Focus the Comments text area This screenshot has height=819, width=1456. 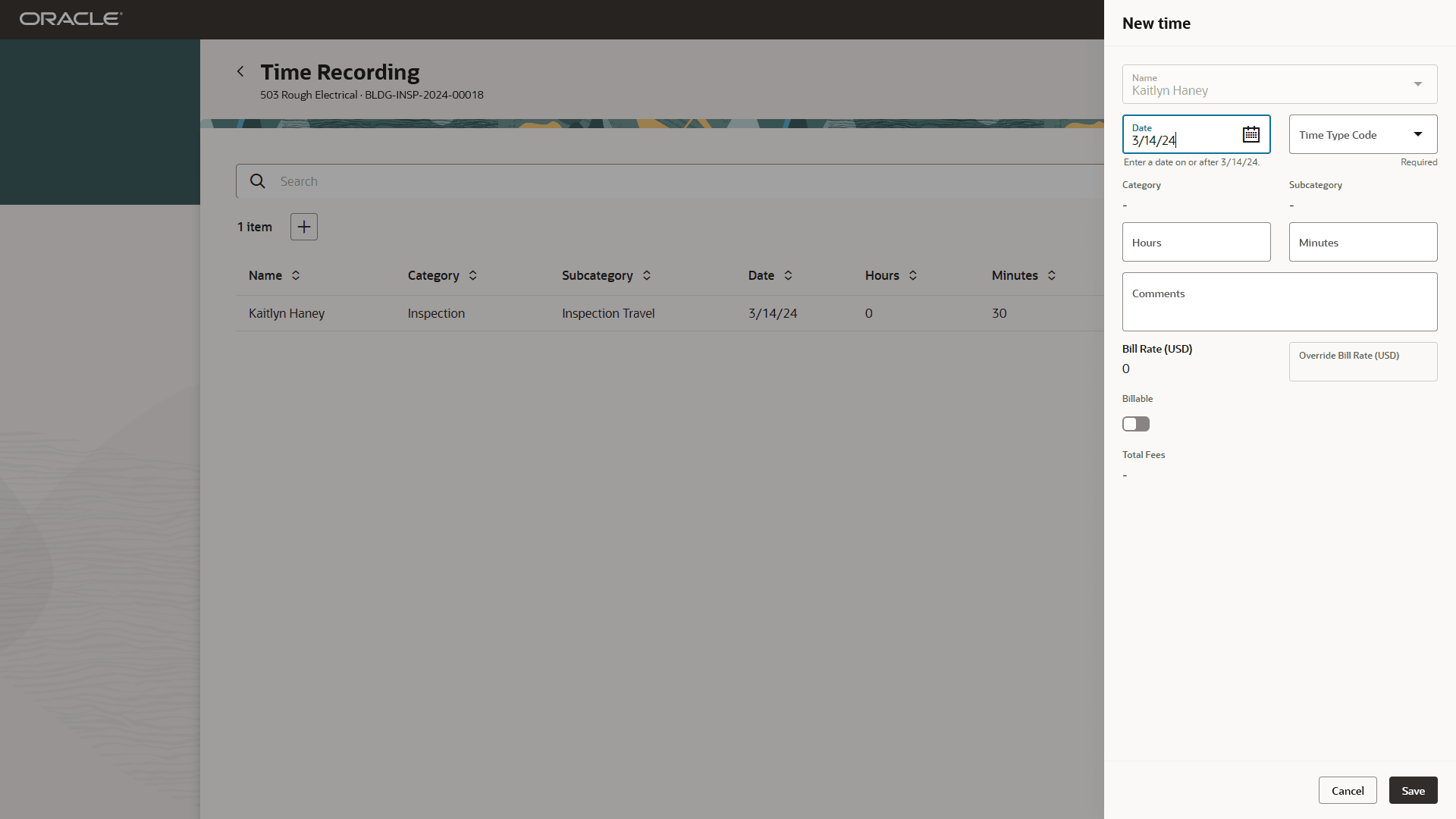click(1279, 302)
